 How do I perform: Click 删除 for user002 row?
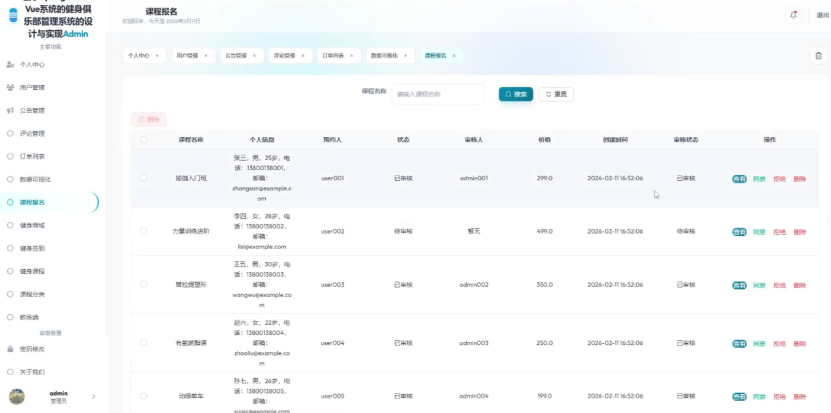pyautogui.click(x=800, y=232)
